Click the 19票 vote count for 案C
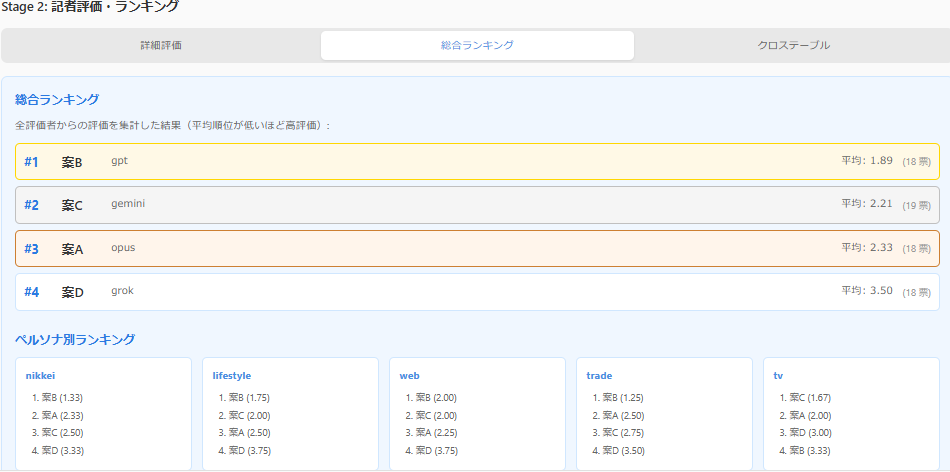Image resolution: width=950 pixels, height=472 pixels. pos(916,205)
